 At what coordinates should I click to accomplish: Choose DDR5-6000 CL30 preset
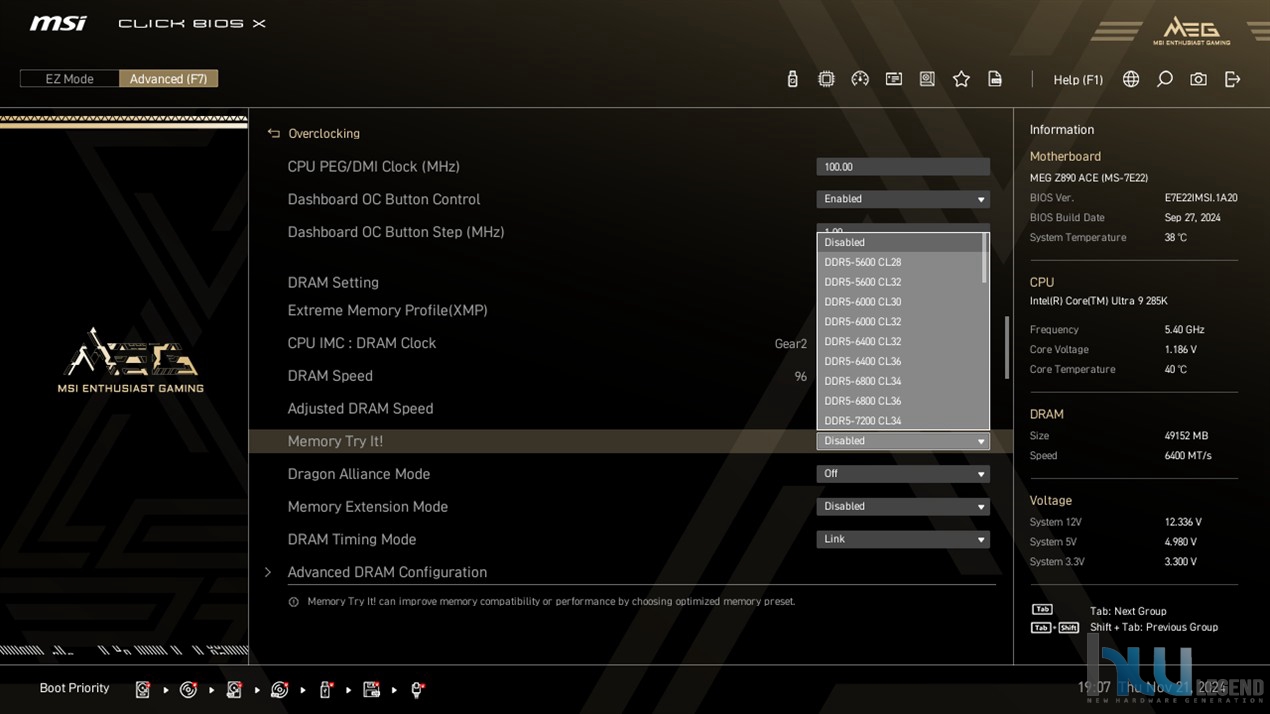[x=900, y=302]
